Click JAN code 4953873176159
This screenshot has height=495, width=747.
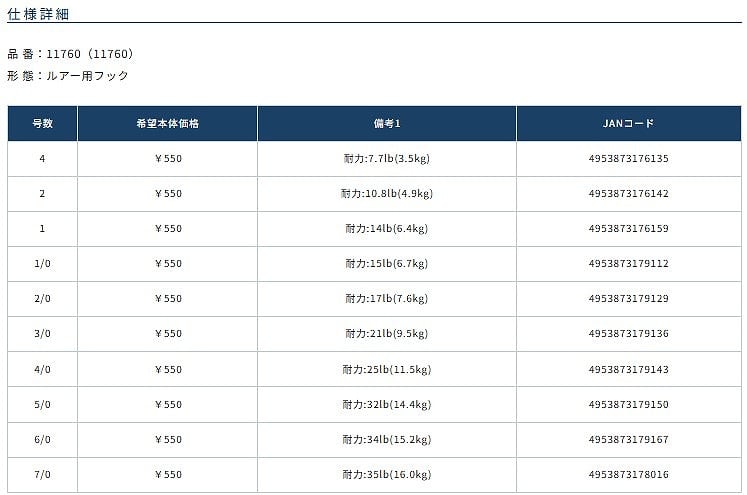[x=629, y=228]
